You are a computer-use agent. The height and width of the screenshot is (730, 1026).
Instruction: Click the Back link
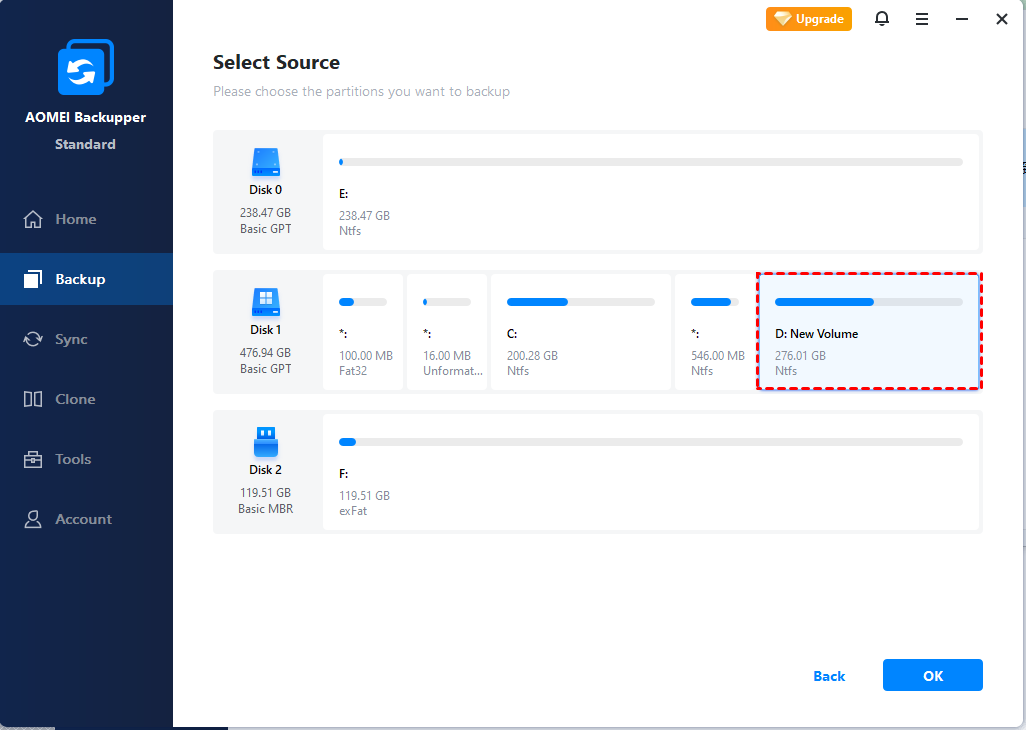829,676
